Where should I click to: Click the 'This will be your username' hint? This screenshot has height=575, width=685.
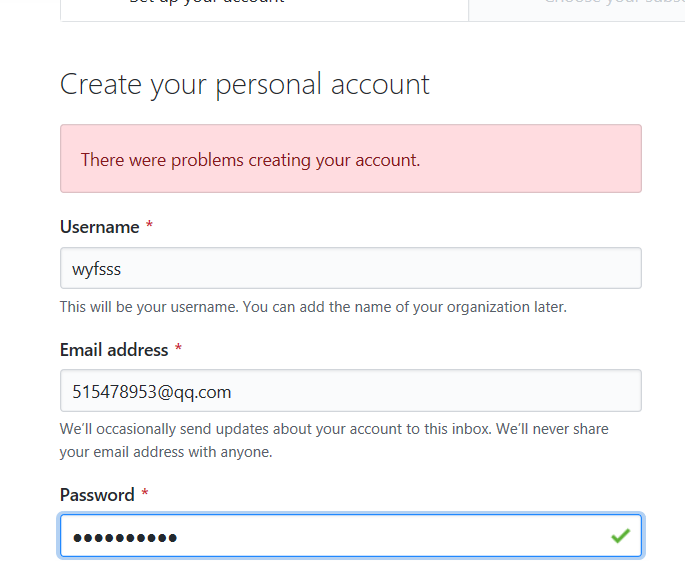(313, 307)
